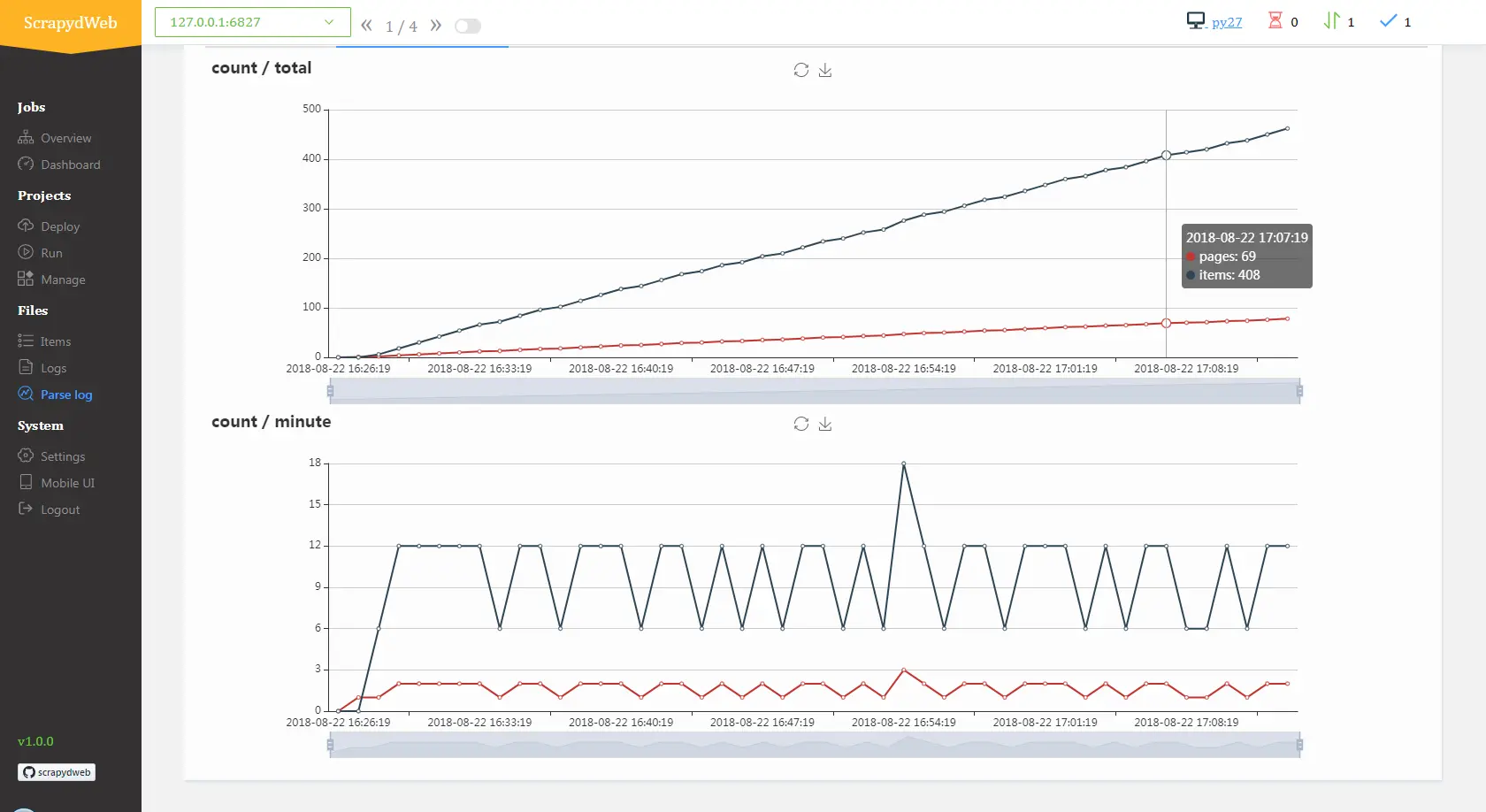Open the scrapydweb GitHub badge
The image size is (1486, 812).
pyautogui.click(x=57, y=772)
